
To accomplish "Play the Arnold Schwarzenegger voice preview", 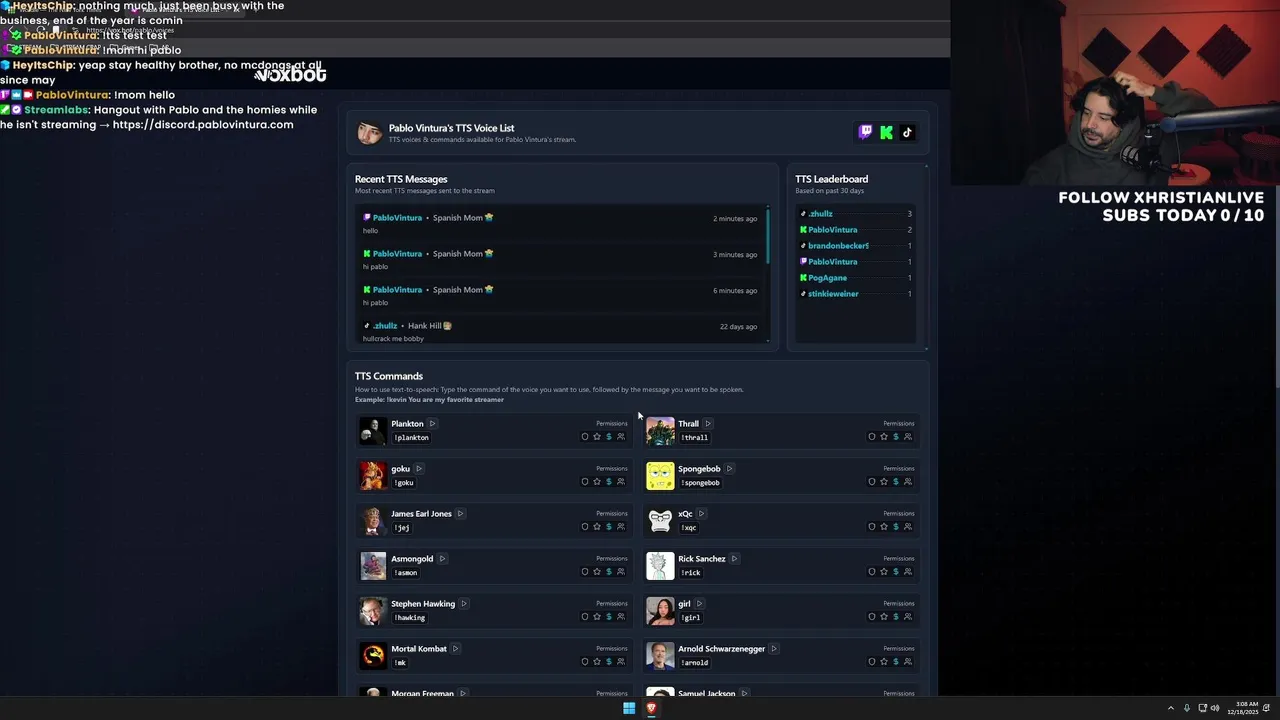I will pos(773,649).
